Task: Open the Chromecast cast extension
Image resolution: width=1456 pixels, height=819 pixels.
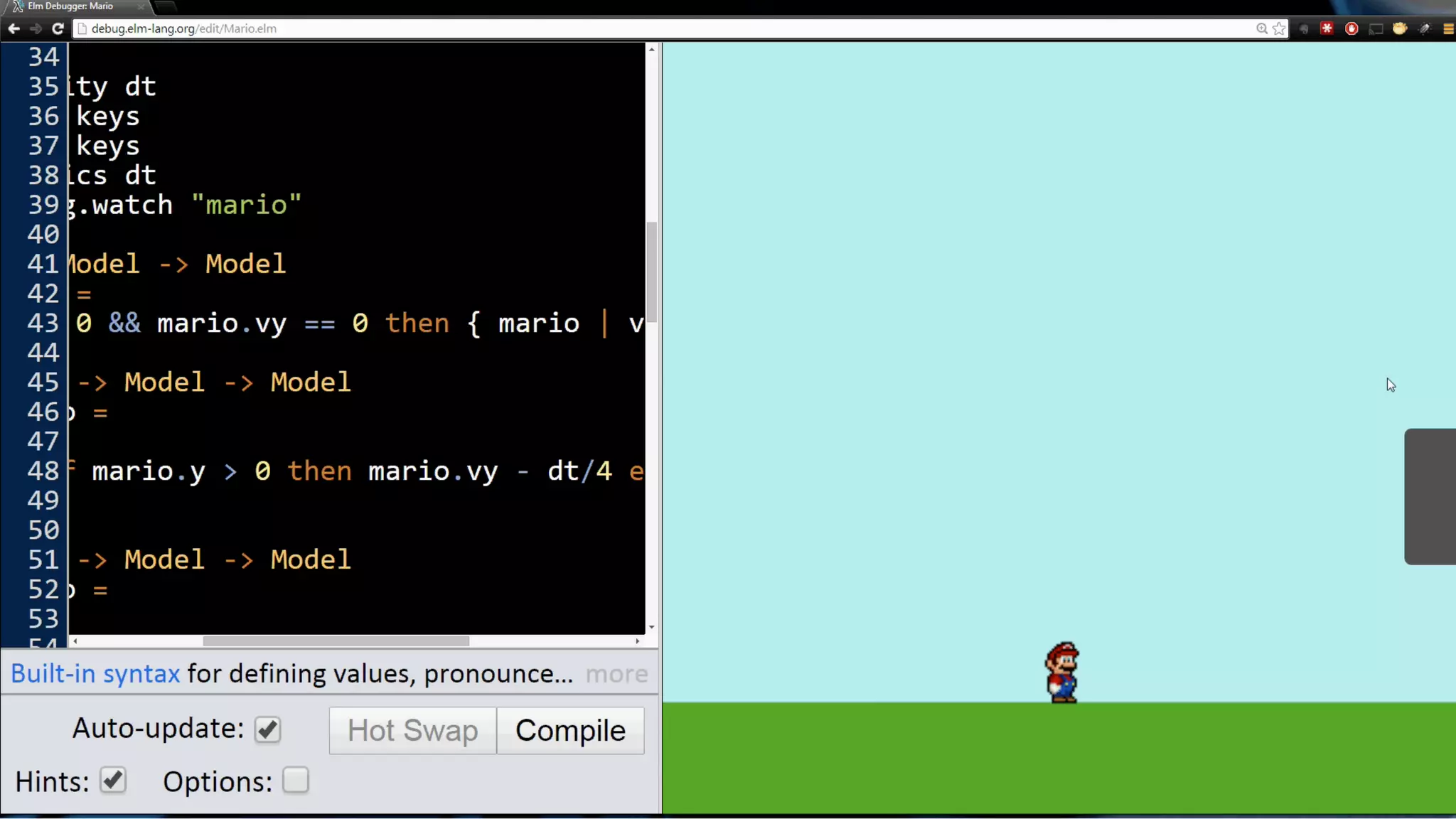Action: 1376,28
